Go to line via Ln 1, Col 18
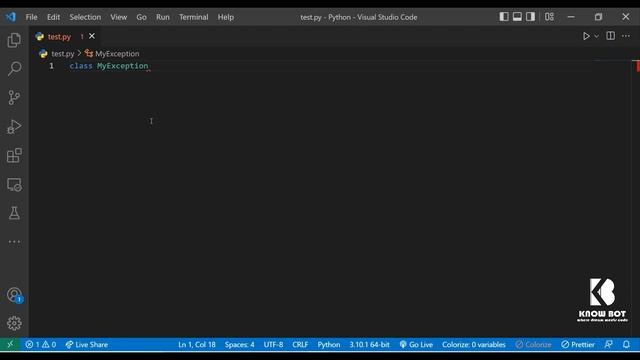 197,344
